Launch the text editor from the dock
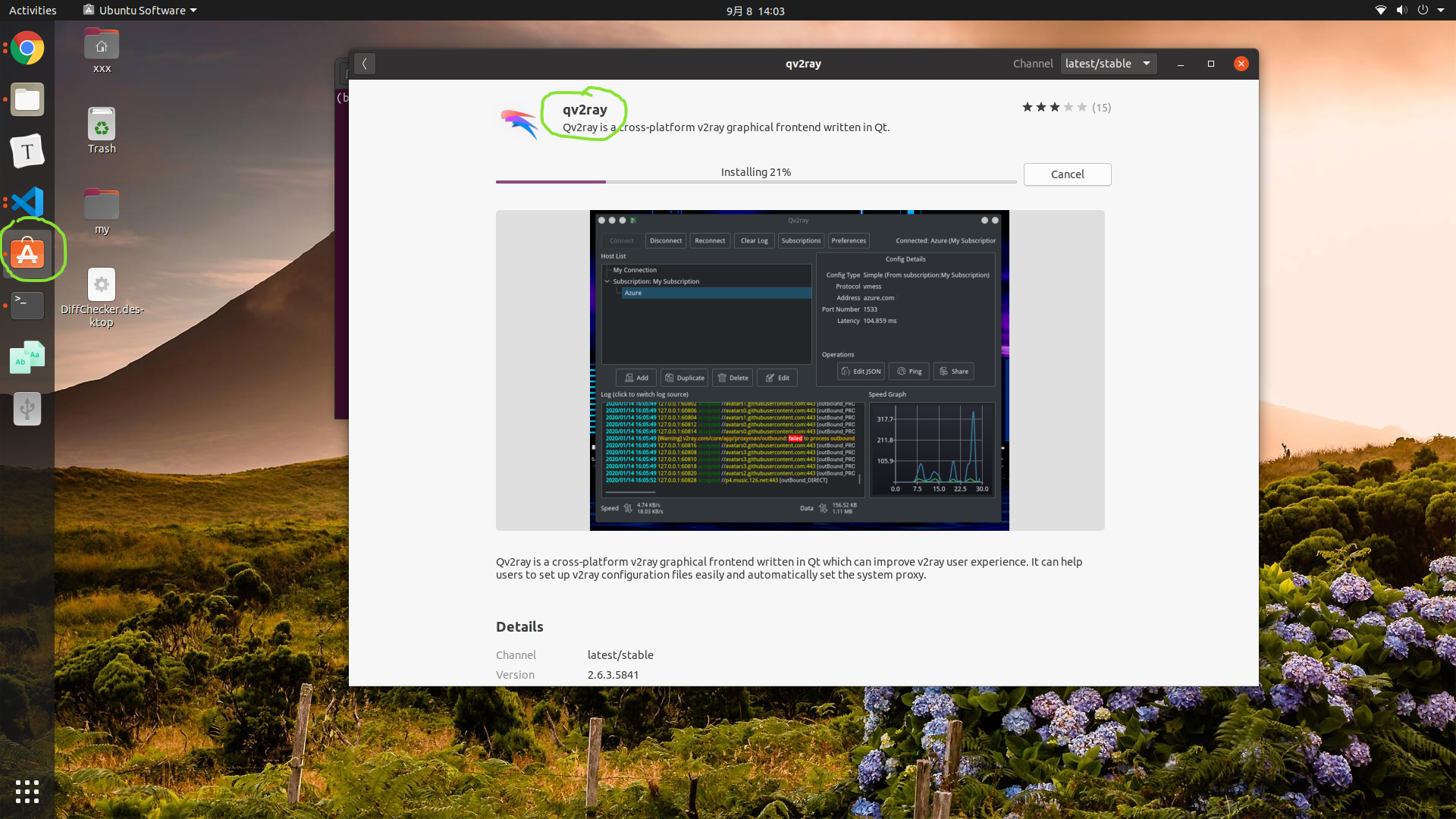The height and width of the screenshot is (819, 1456). [x=27, y=150]
